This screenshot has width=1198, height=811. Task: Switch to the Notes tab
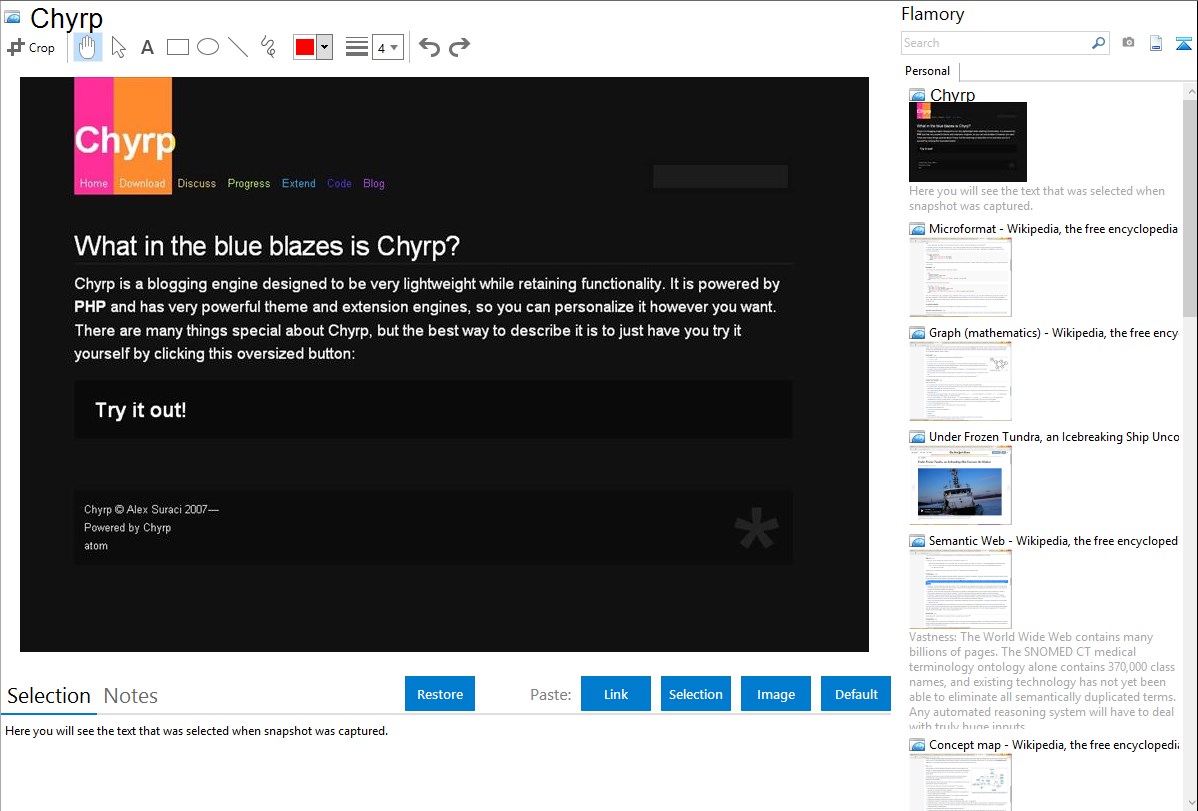[131, 696]
